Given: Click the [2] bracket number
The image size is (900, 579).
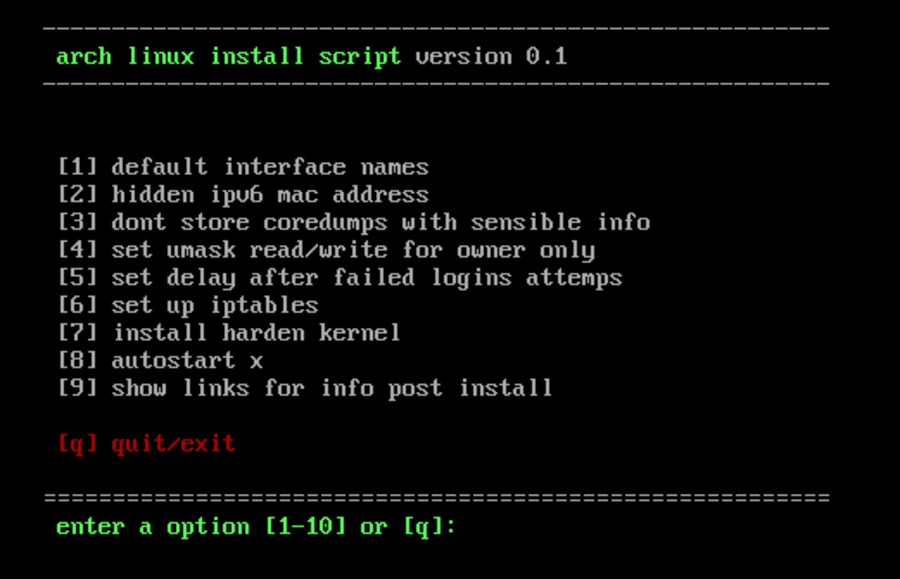Looking at the screenshot, I should click(x=77, y=195).
